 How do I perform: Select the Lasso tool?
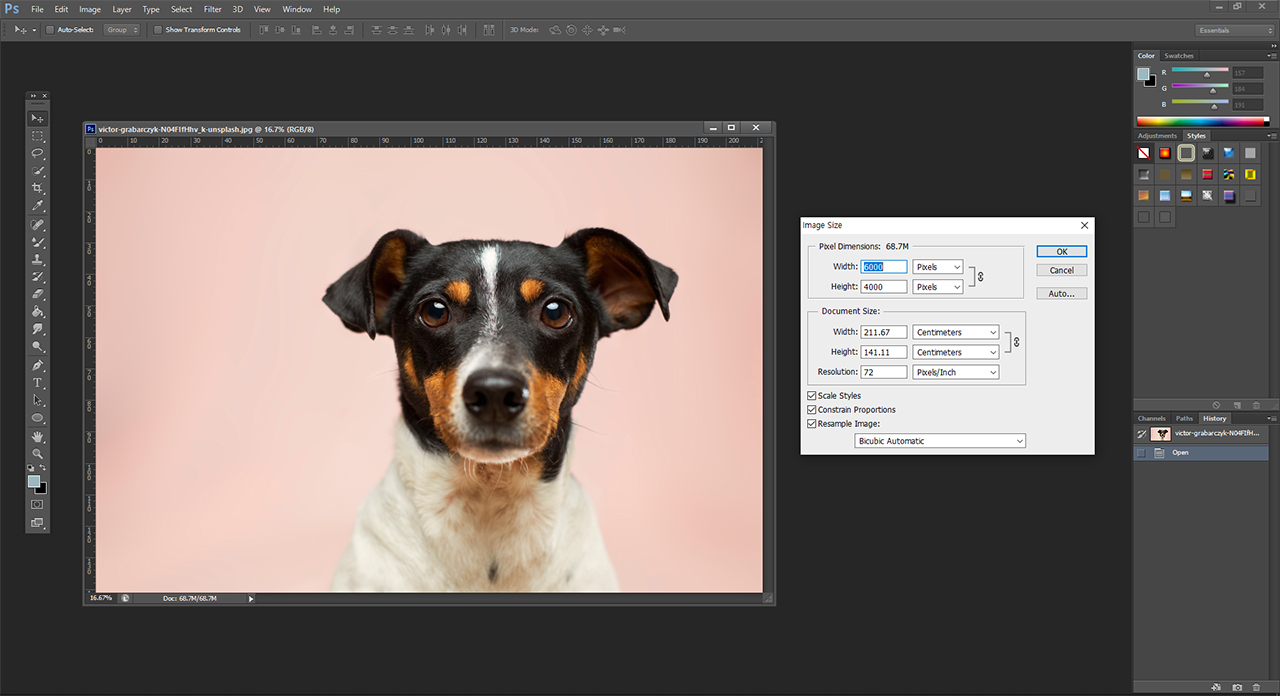pos(38,153)
